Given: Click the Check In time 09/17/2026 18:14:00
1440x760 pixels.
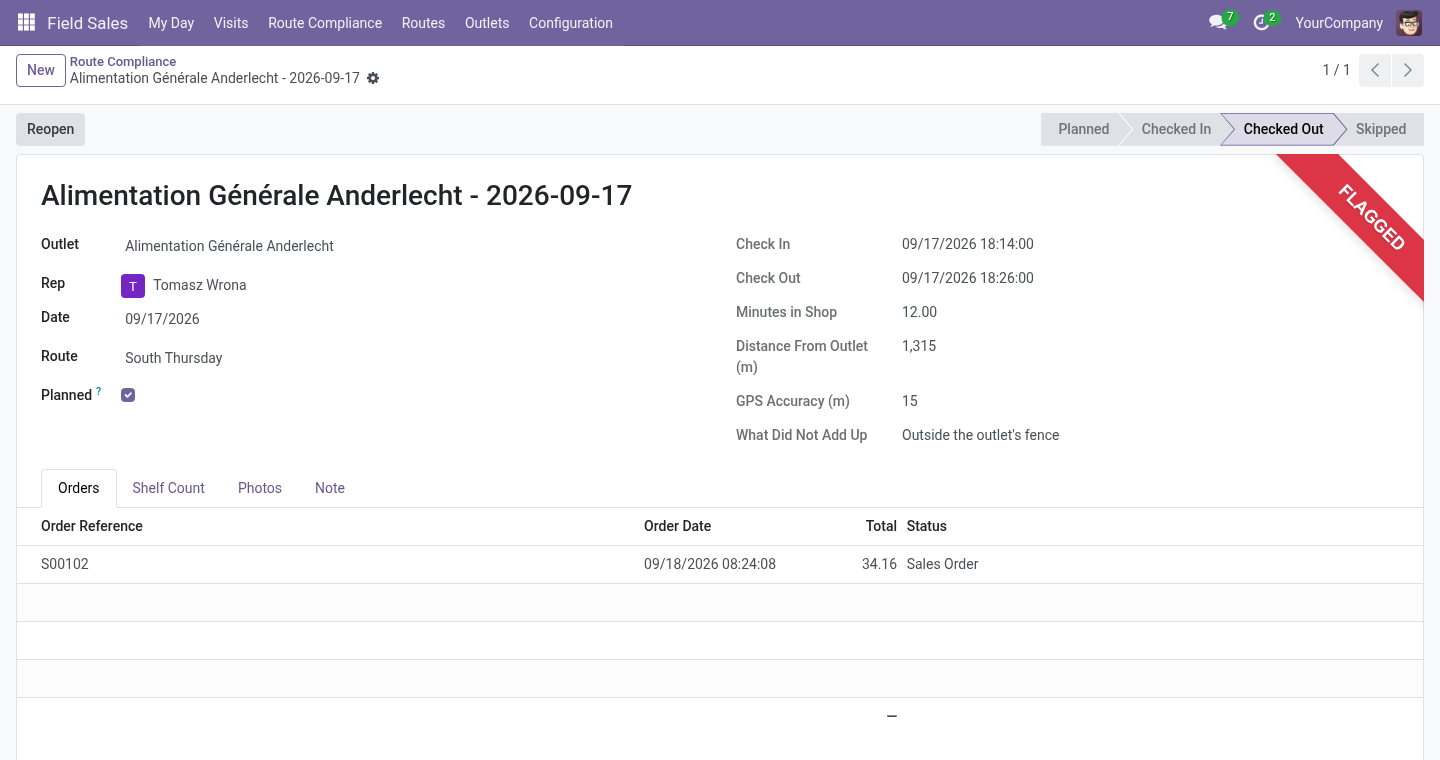Looking at the screenshot, I should coord(968,244).
